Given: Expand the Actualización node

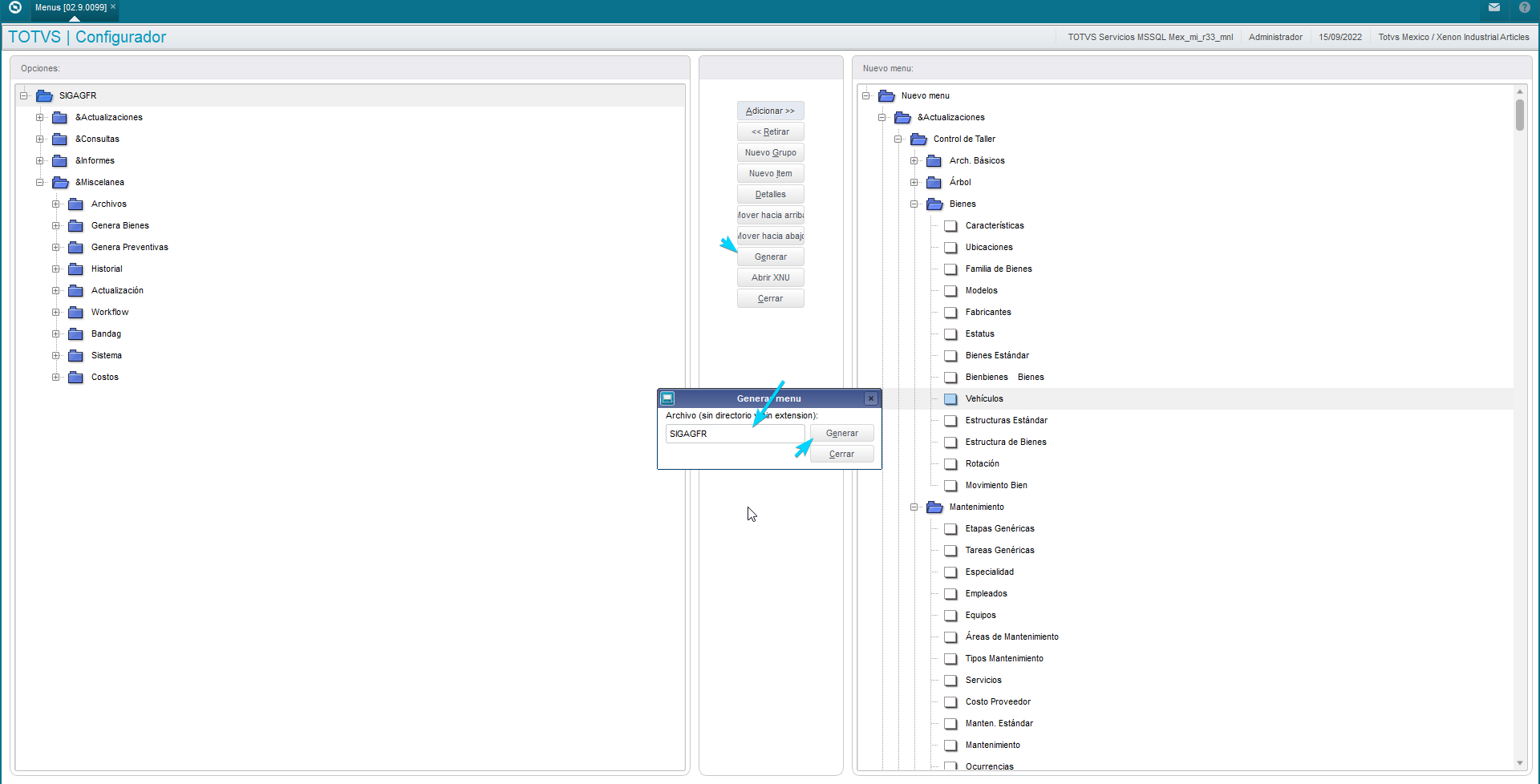Looking at the screenshot, I should pos(56,290).
